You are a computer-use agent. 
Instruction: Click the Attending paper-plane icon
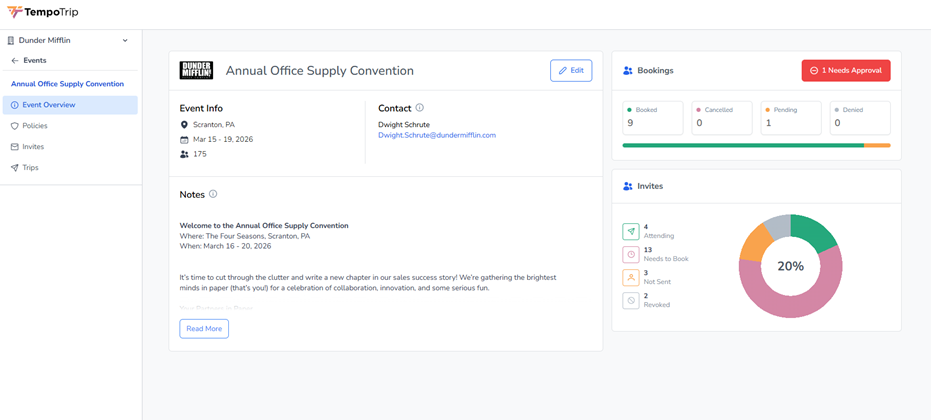630,231
